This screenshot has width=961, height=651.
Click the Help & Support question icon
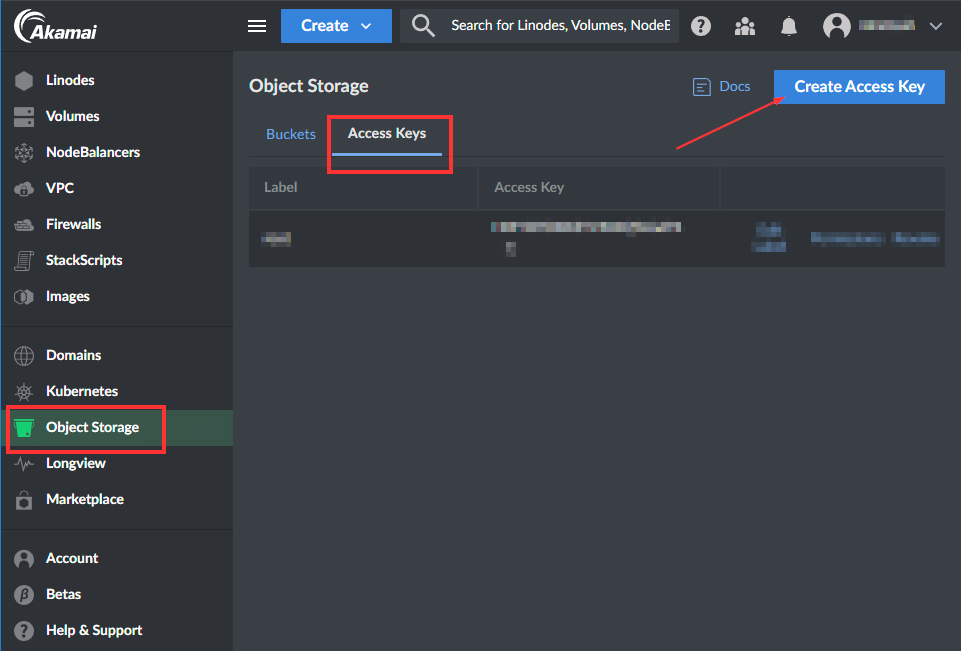coord(24,631)
